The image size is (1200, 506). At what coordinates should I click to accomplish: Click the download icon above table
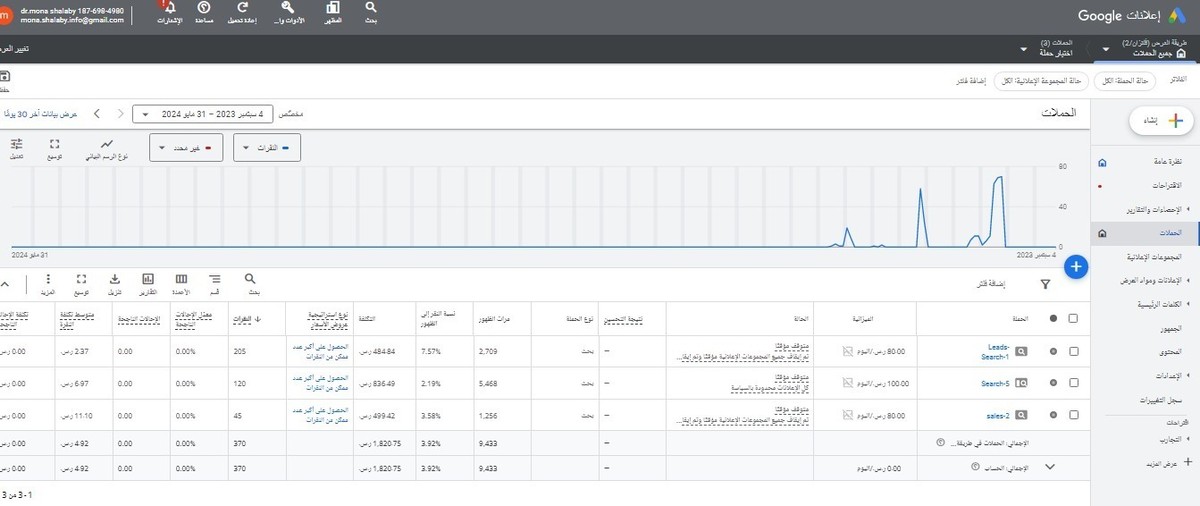(114, 280)
